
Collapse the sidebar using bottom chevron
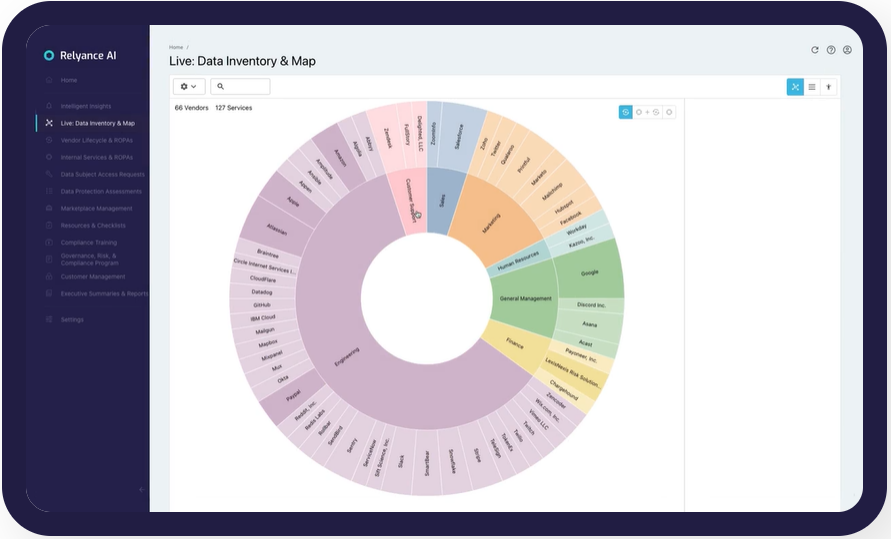[x=140, y=489]
